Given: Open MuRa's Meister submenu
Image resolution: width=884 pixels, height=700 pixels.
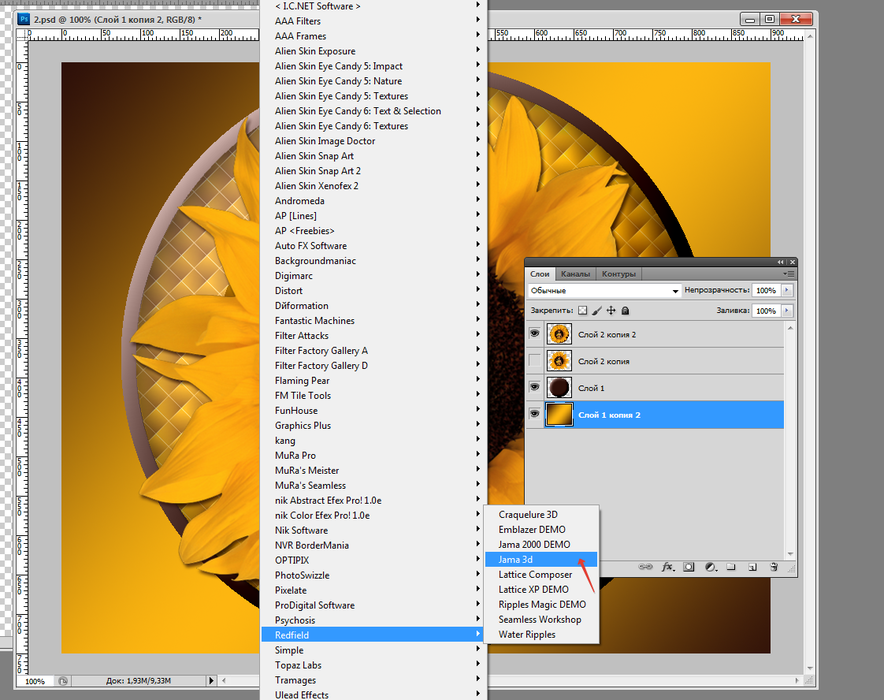Looking at the screenshot, I should coord(372,470).
